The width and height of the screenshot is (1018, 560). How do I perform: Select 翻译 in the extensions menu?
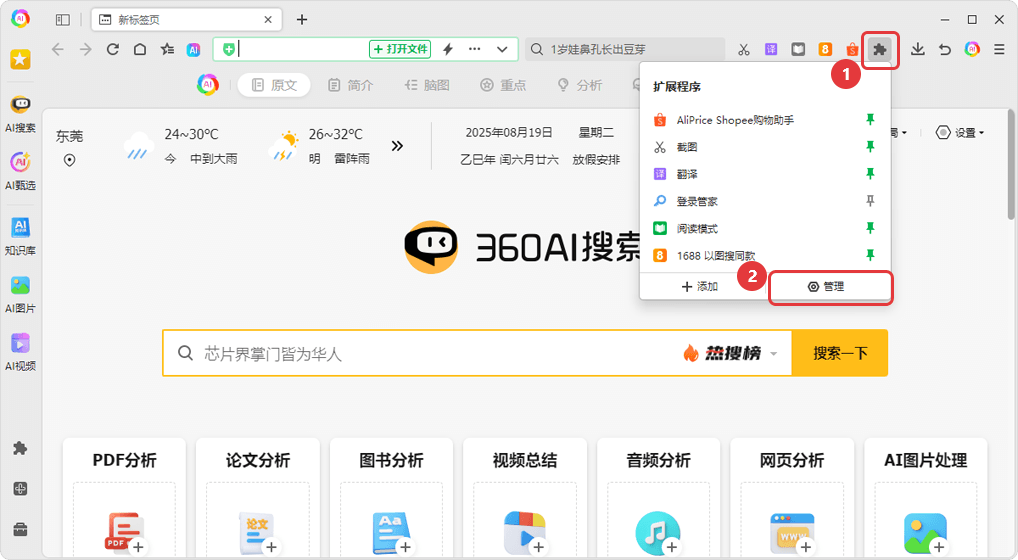(688, 174)
